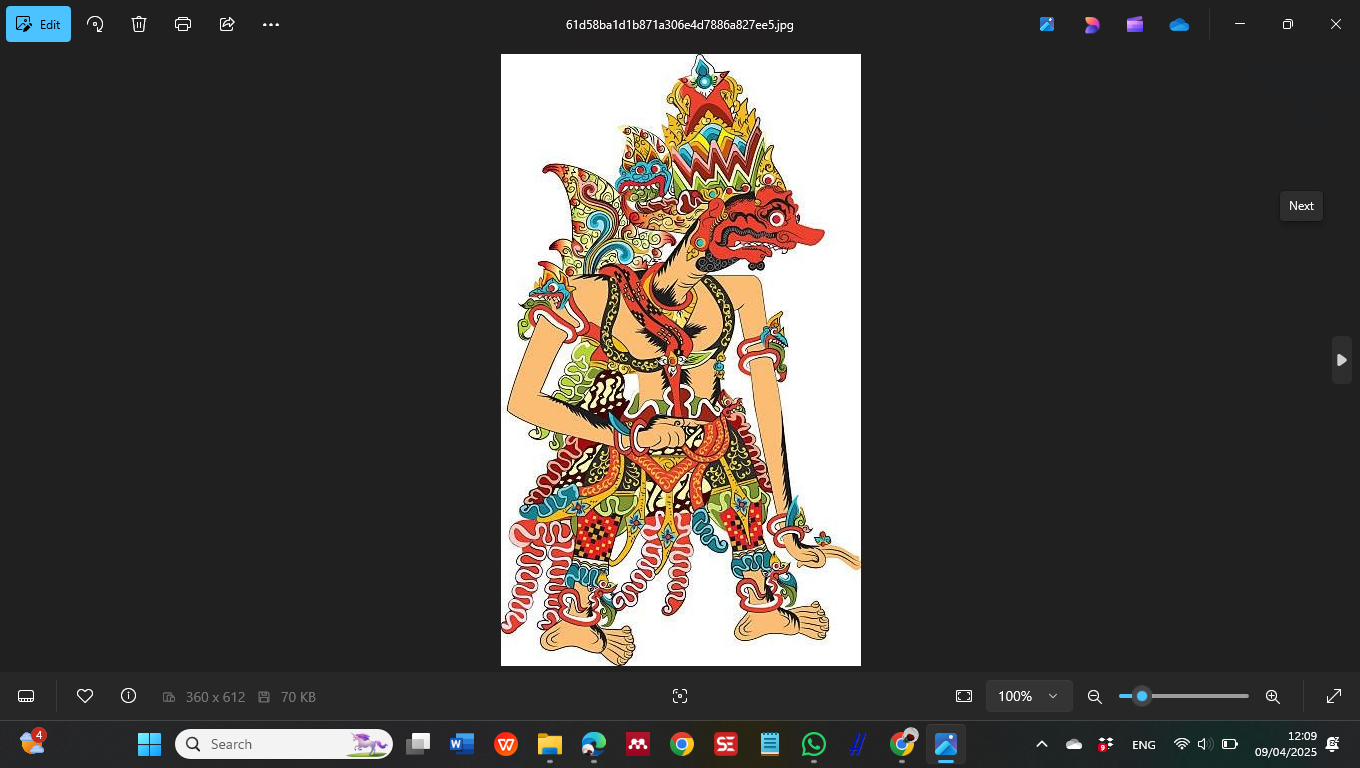Go to the next photo with the arrow
This screenshot has width=1360, height=768.
[x=1342, y=360]
